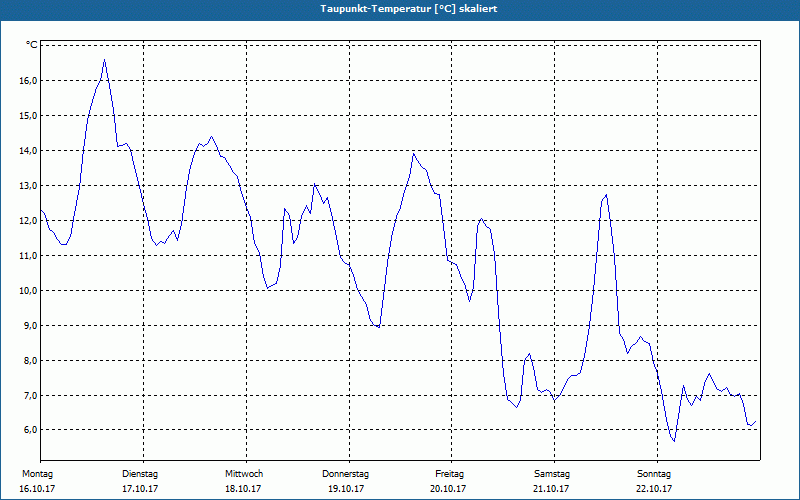Select the 13,0 y-axis label
This screenshot has height=500, width=800.
(x=28, y=186)
